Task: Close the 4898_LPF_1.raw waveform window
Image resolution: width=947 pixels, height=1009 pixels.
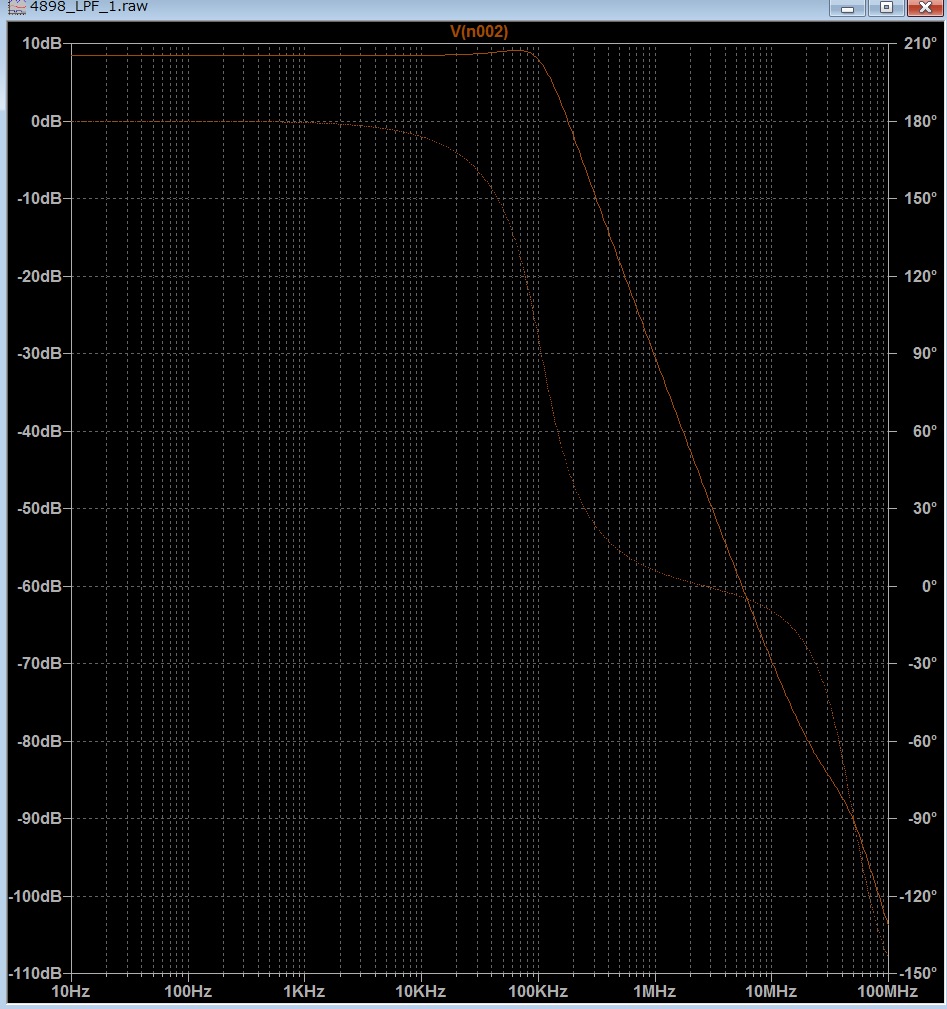Action: coord(925,8)
